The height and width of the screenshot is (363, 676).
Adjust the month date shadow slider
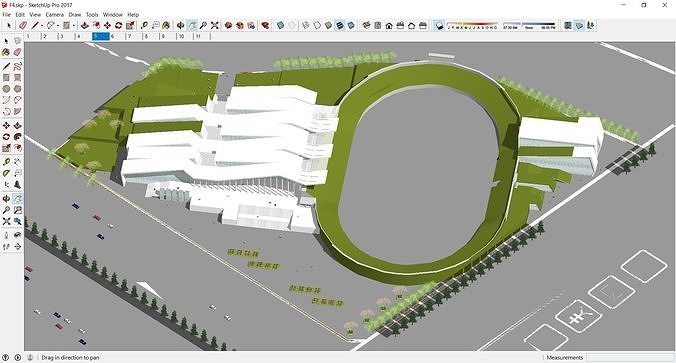tap(472, 25)
